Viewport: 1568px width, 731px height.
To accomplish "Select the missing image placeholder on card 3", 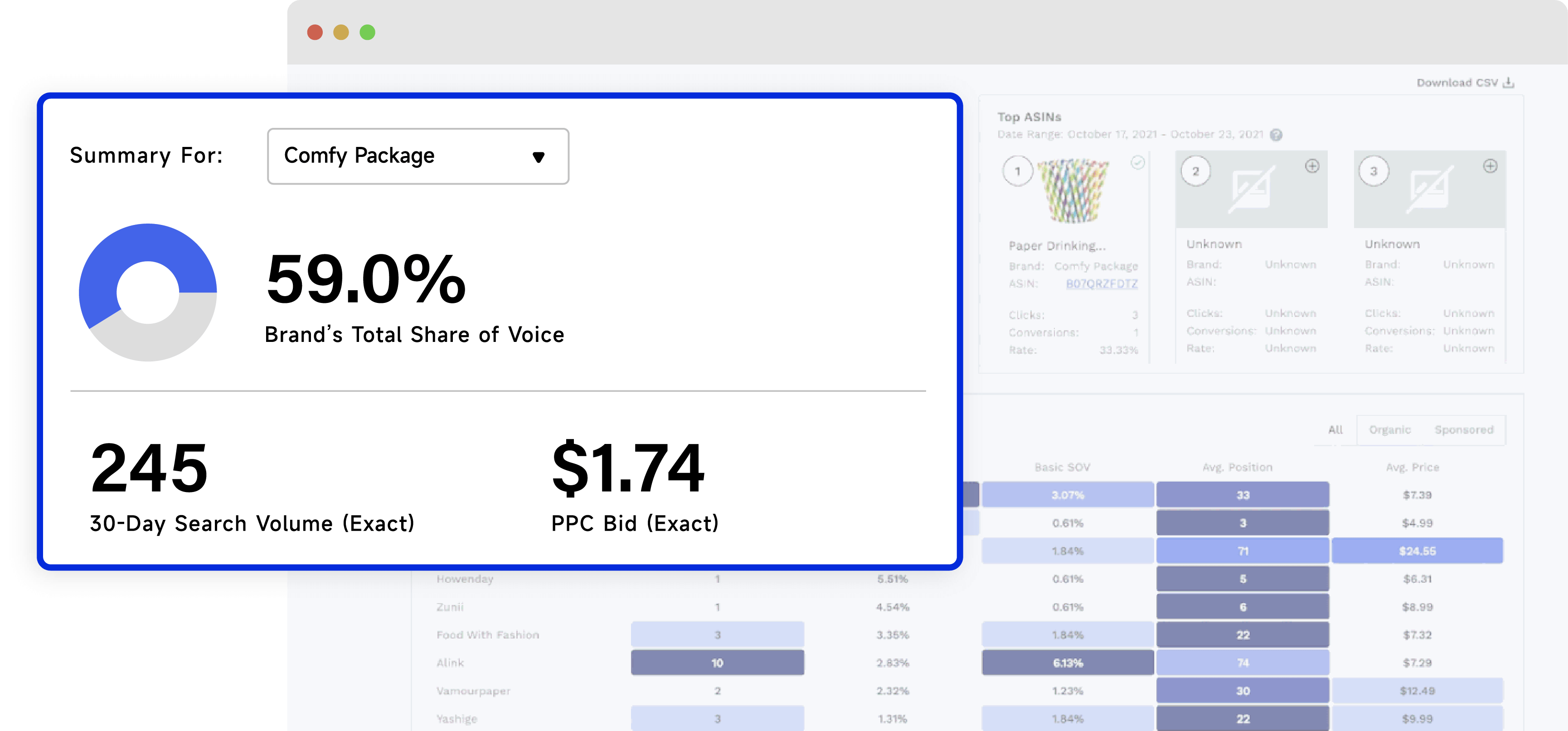I will point(1429,190).
